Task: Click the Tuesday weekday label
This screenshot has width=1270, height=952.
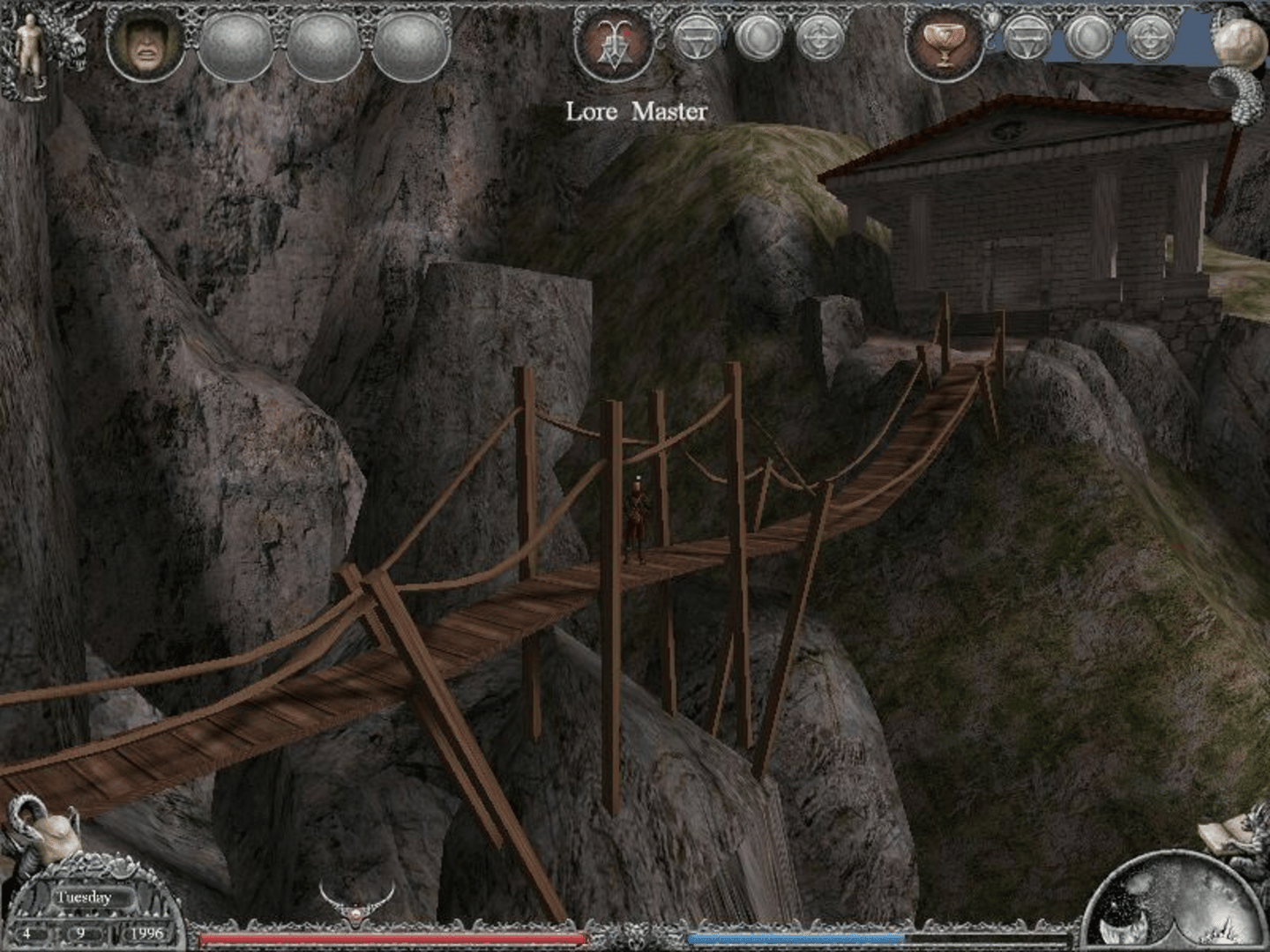Action: [85, 897]
